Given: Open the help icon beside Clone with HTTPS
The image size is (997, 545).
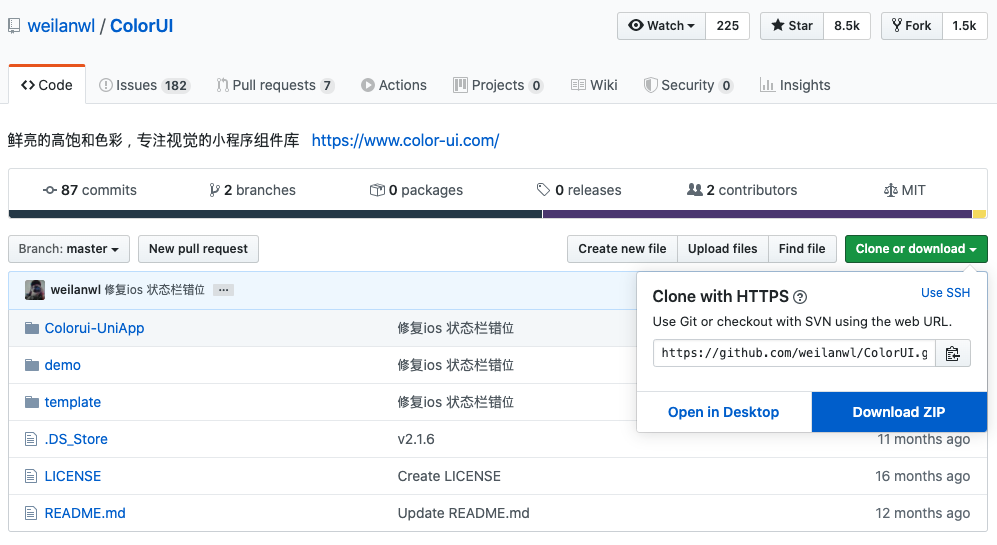Looking at the screenshot, I should tap(800, 297).
